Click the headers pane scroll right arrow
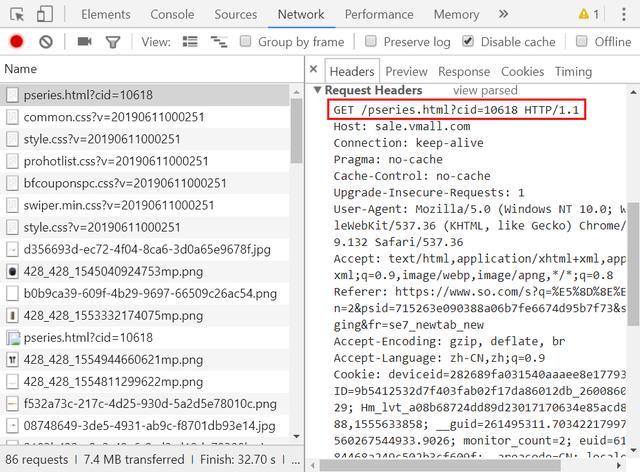The width and height of the screenshot is (640, 472). click(x=619, y=465)
